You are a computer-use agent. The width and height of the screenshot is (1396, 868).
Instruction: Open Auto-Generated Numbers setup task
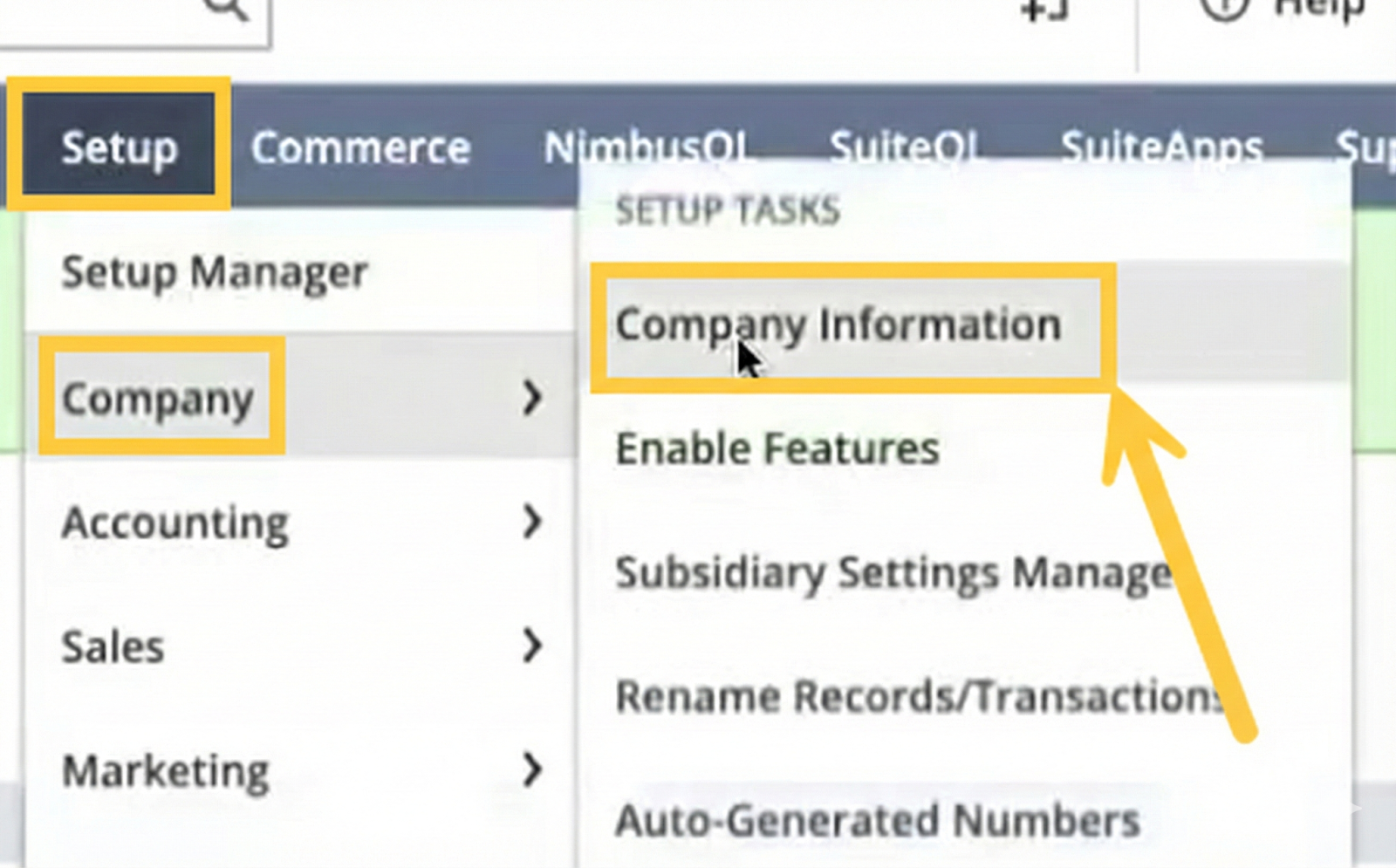tap(877, 820)
